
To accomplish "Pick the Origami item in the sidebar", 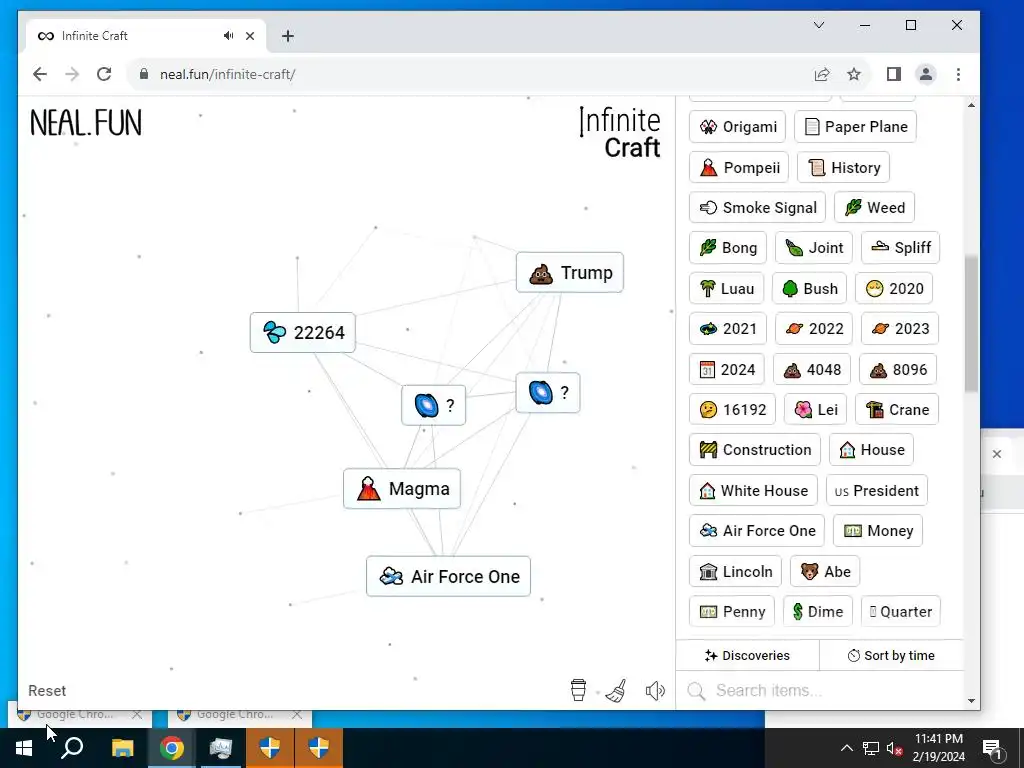I will [737, 127].
